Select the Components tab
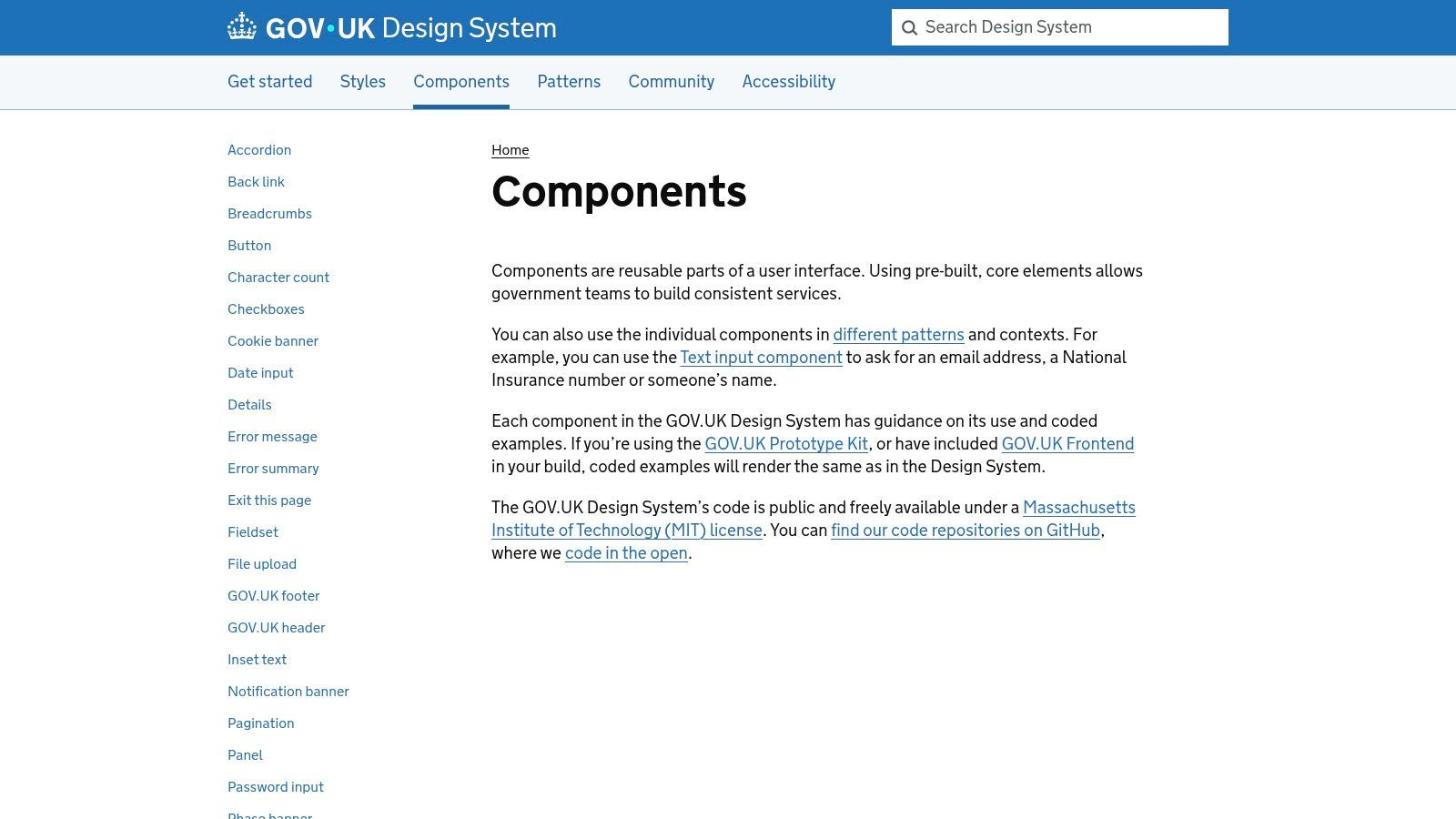 click(x=461, y=82)
